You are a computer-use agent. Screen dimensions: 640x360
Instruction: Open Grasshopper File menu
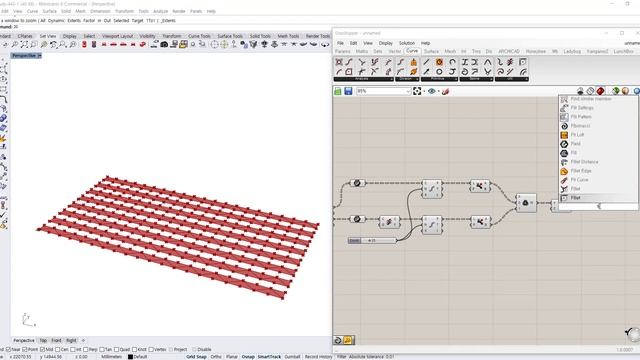coord(340,43)
